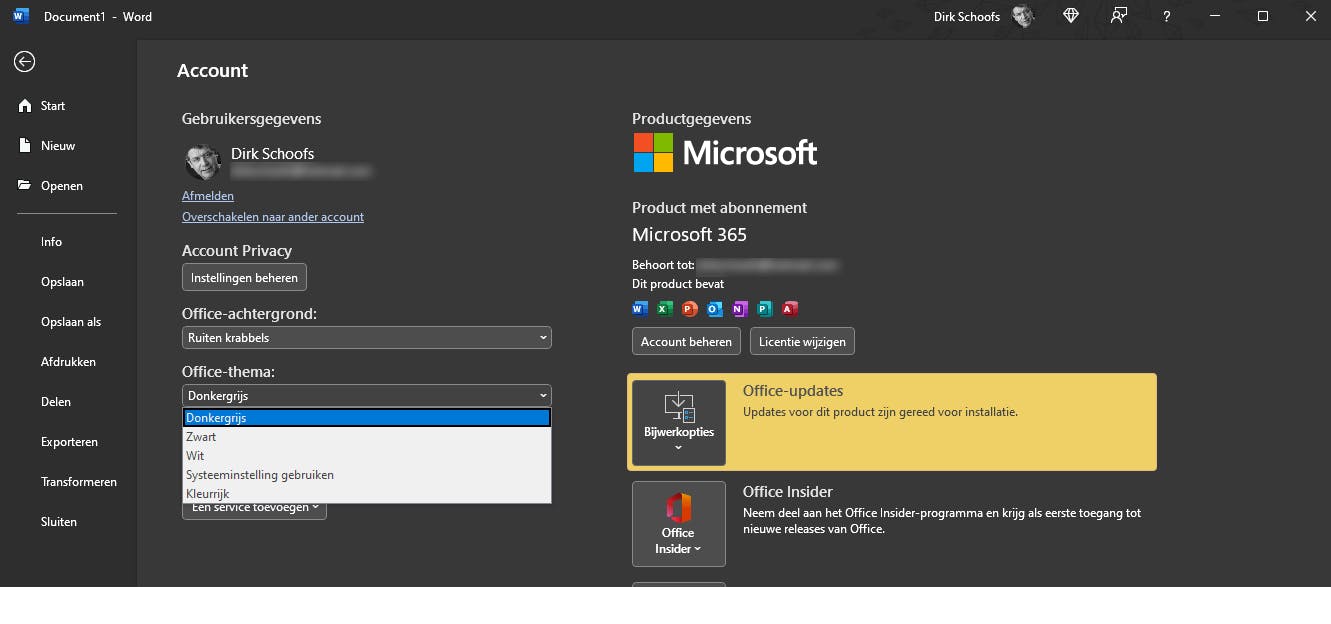Expand the Office-achtergrond combo box
This screenshot has width=1331, height=624.
367,338
